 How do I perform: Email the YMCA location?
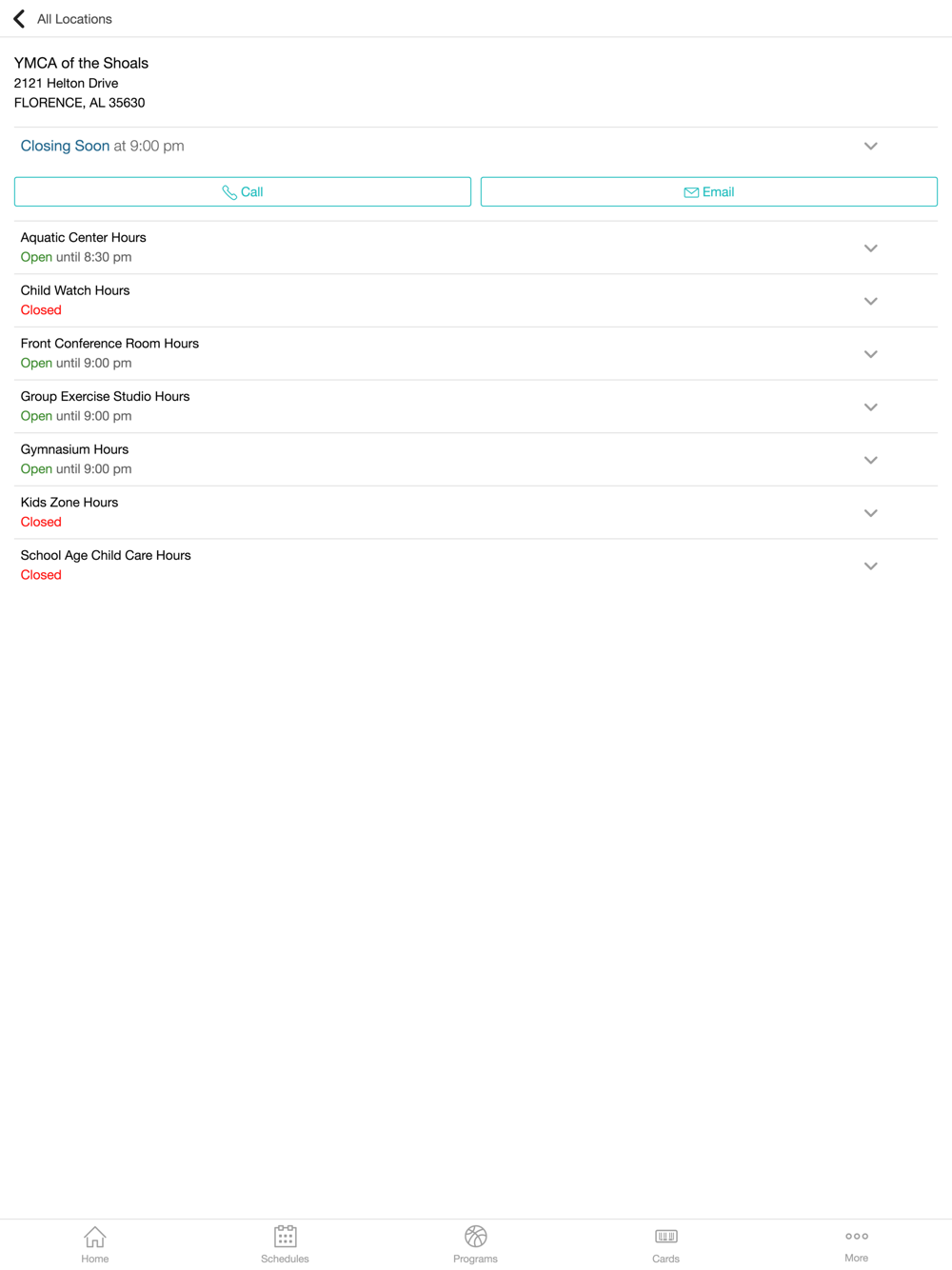(709, 191)
